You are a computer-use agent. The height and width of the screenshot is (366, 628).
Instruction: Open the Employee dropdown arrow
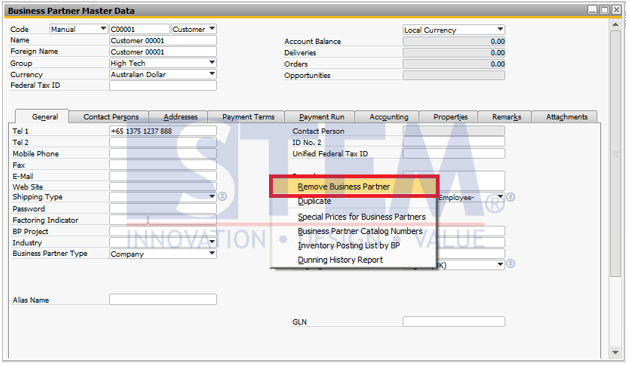click(500, 197)
